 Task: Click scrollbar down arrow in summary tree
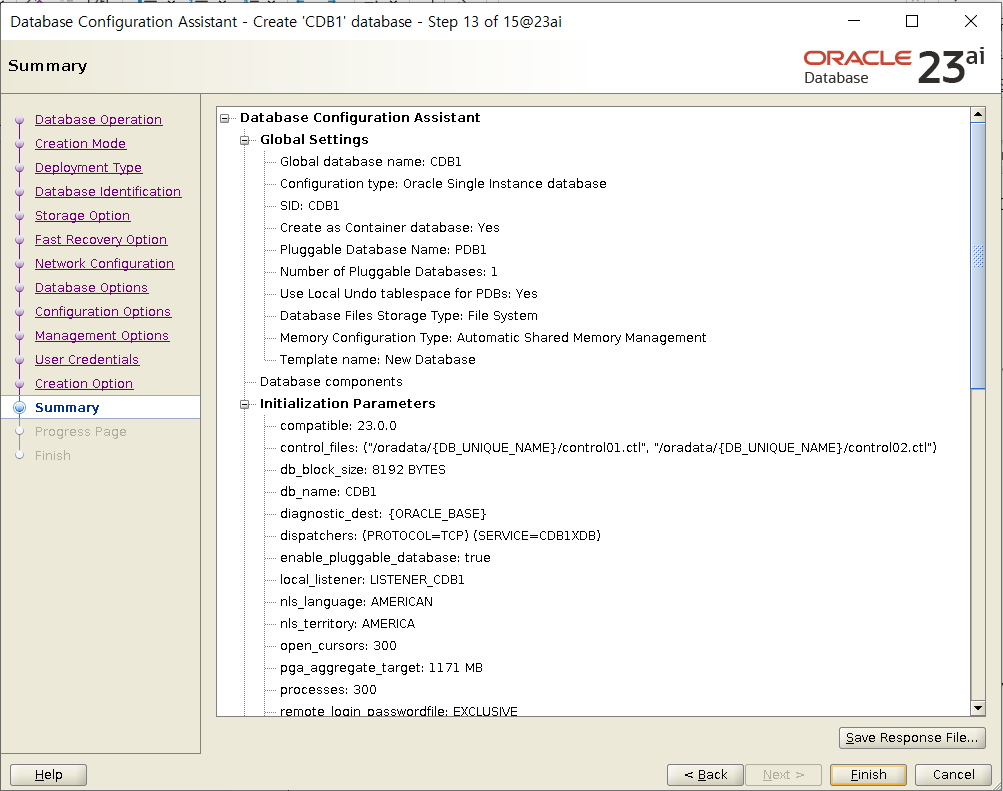[977, 708]
